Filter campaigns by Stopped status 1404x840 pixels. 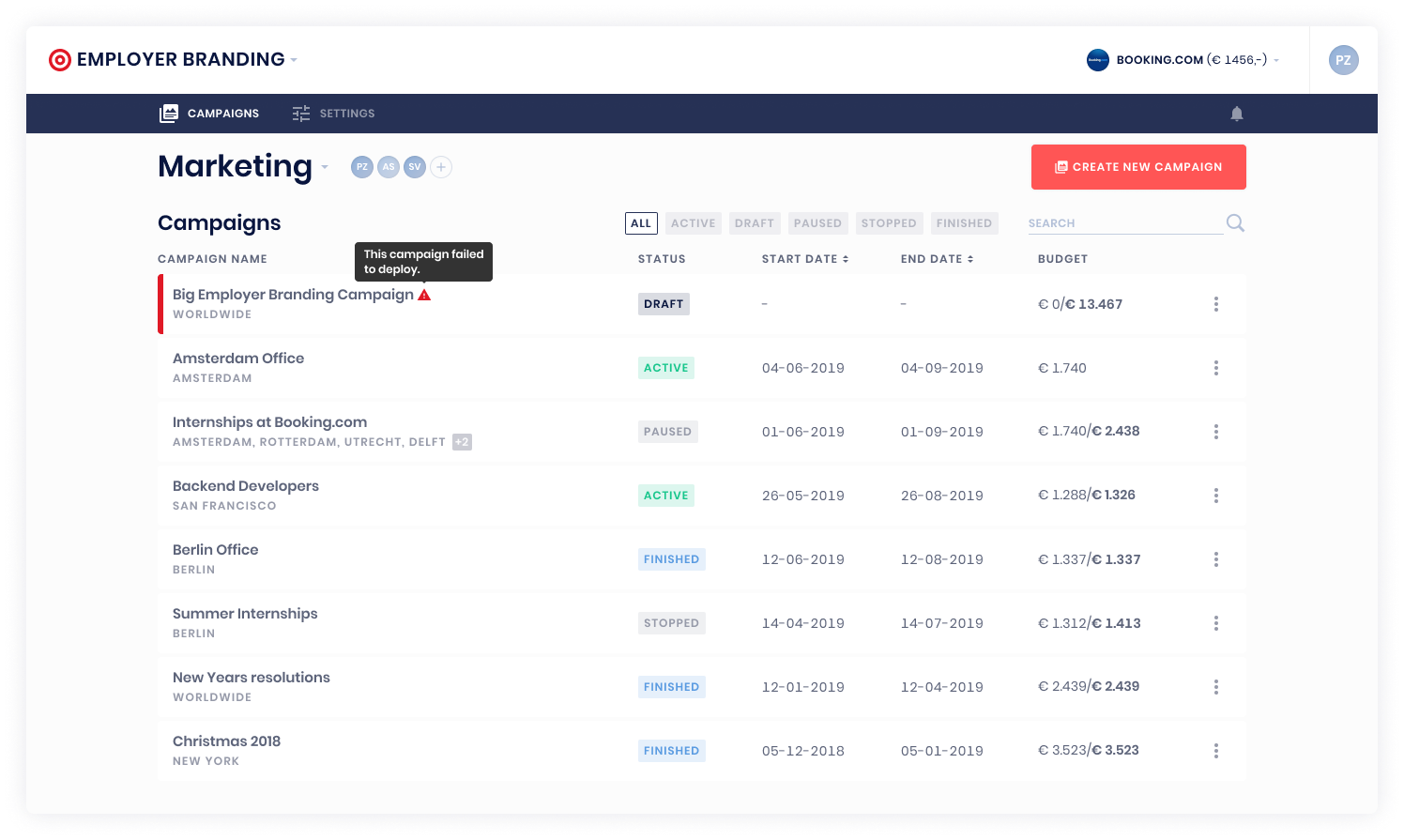point(889,223)
